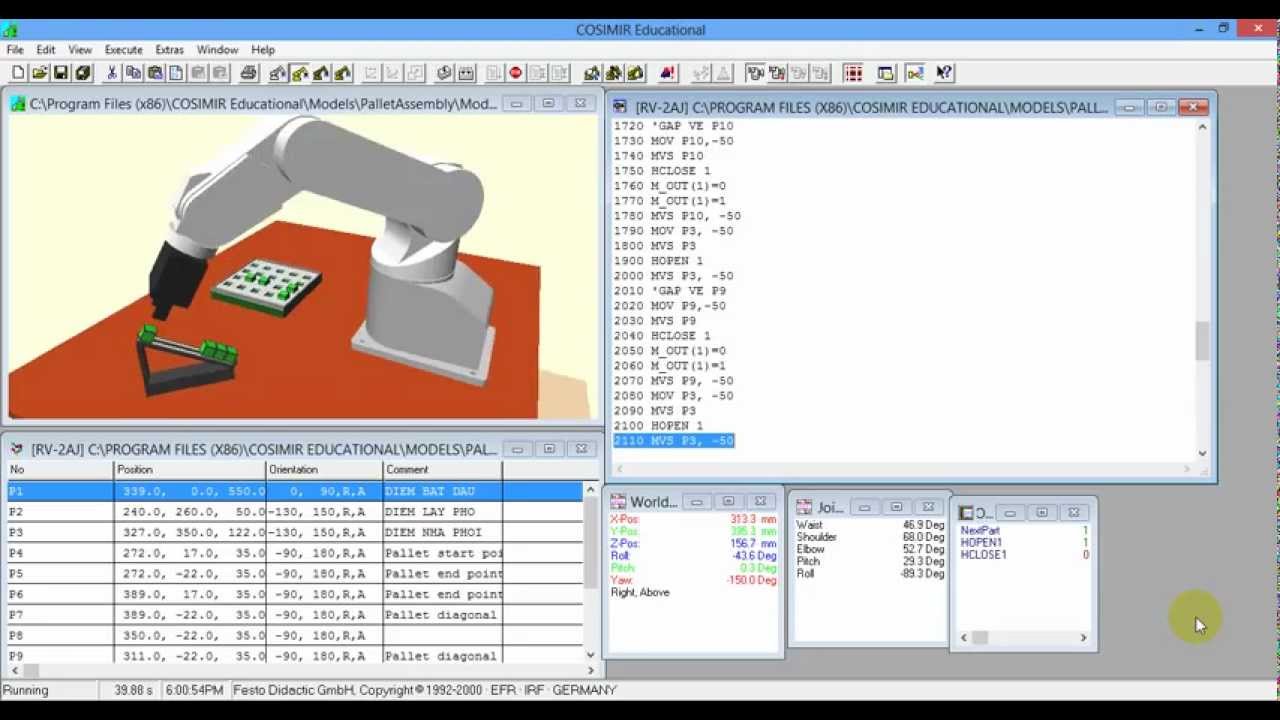Click the position list scroll-down arrow

tap(590, 654)
